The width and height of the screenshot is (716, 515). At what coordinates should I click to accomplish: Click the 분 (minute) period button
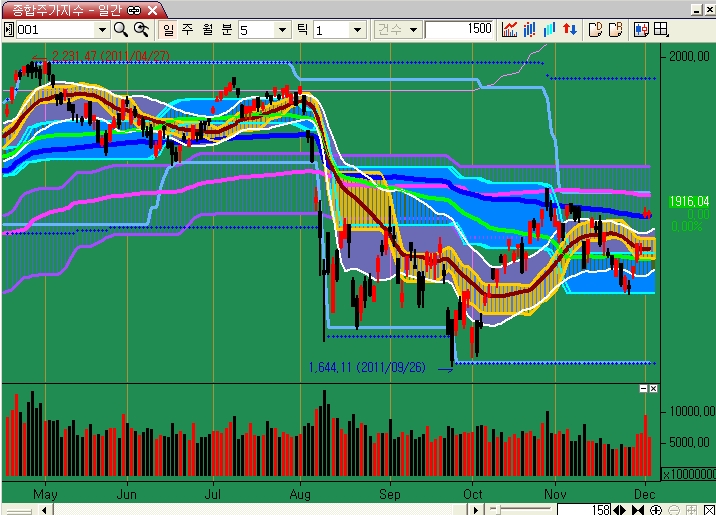click(227, 30)
